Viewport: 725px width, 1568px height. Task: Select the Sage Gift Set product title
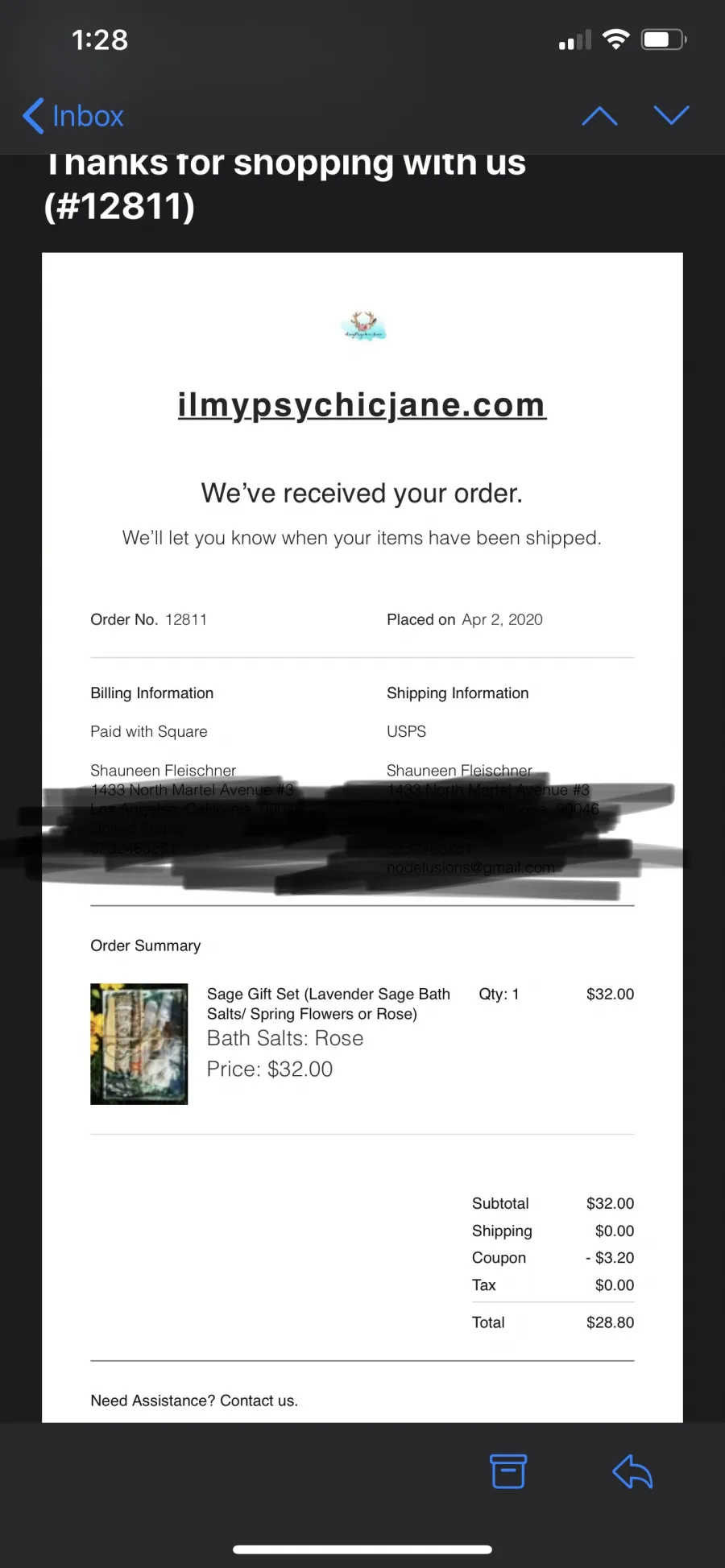328,1003
